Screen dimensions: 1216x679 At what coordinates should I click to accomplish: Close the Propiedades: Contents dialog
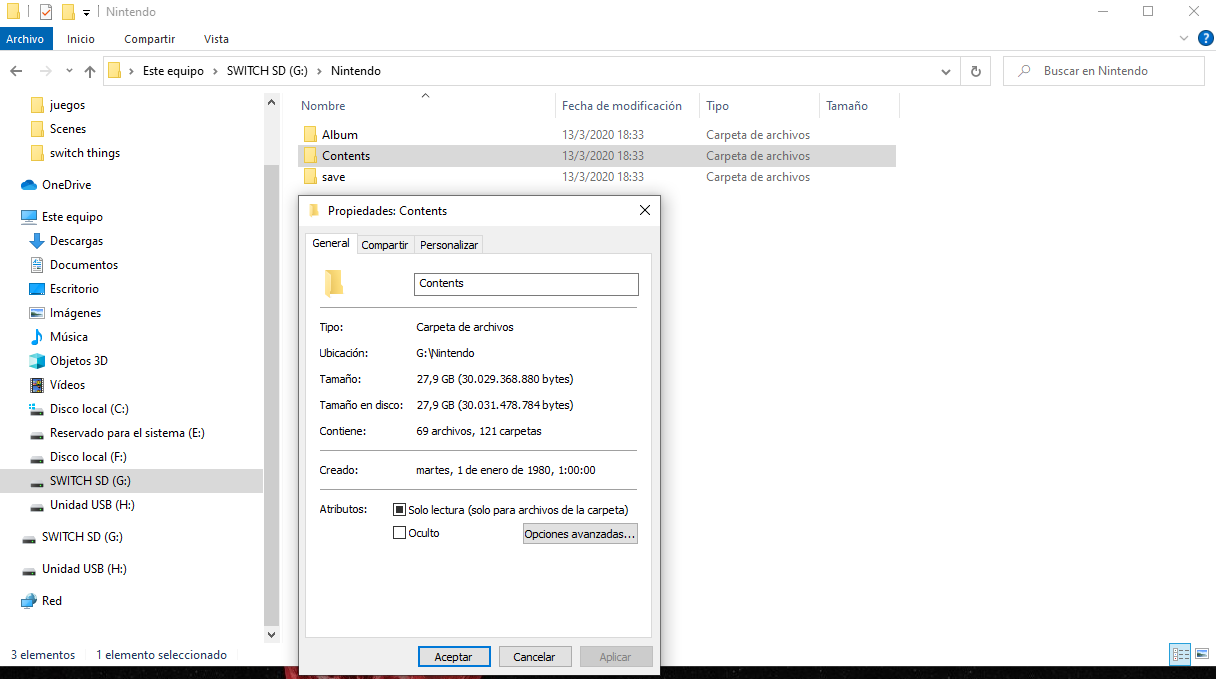coord(645,210)
